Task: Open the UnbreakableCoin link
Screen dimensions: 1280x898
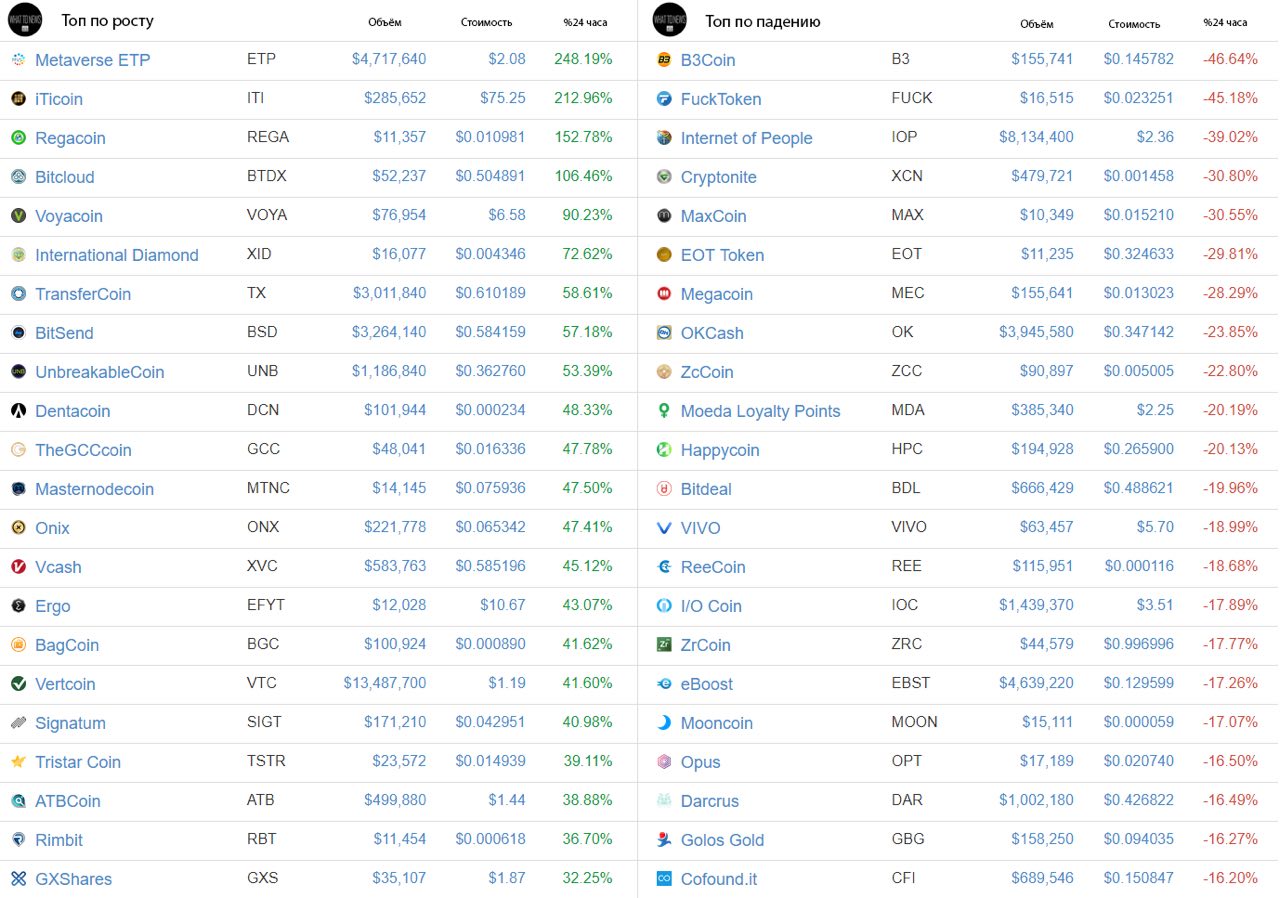Action: coord(100,372)
